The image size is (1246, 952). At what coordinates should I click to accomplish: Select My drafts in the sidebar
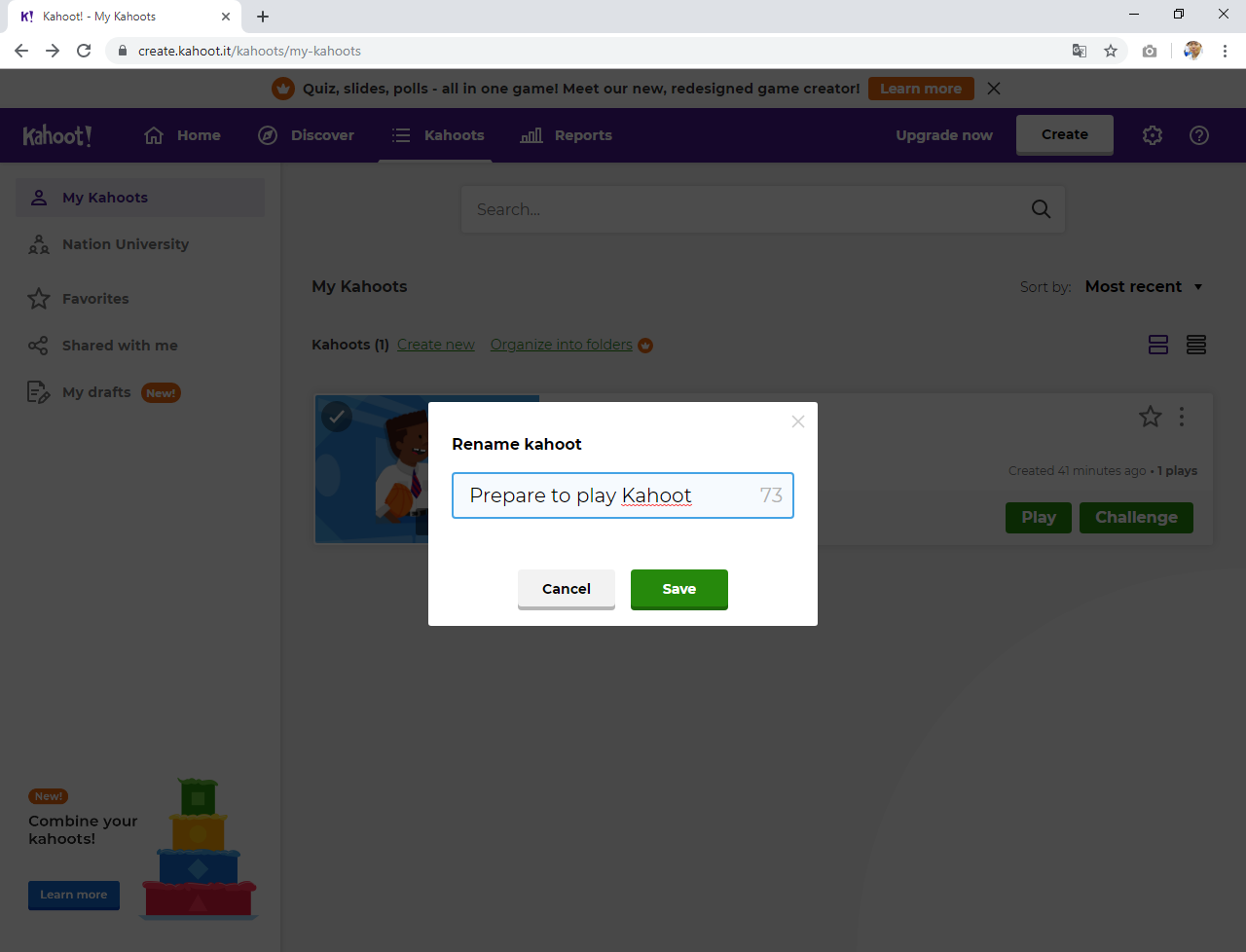(96, 392)
